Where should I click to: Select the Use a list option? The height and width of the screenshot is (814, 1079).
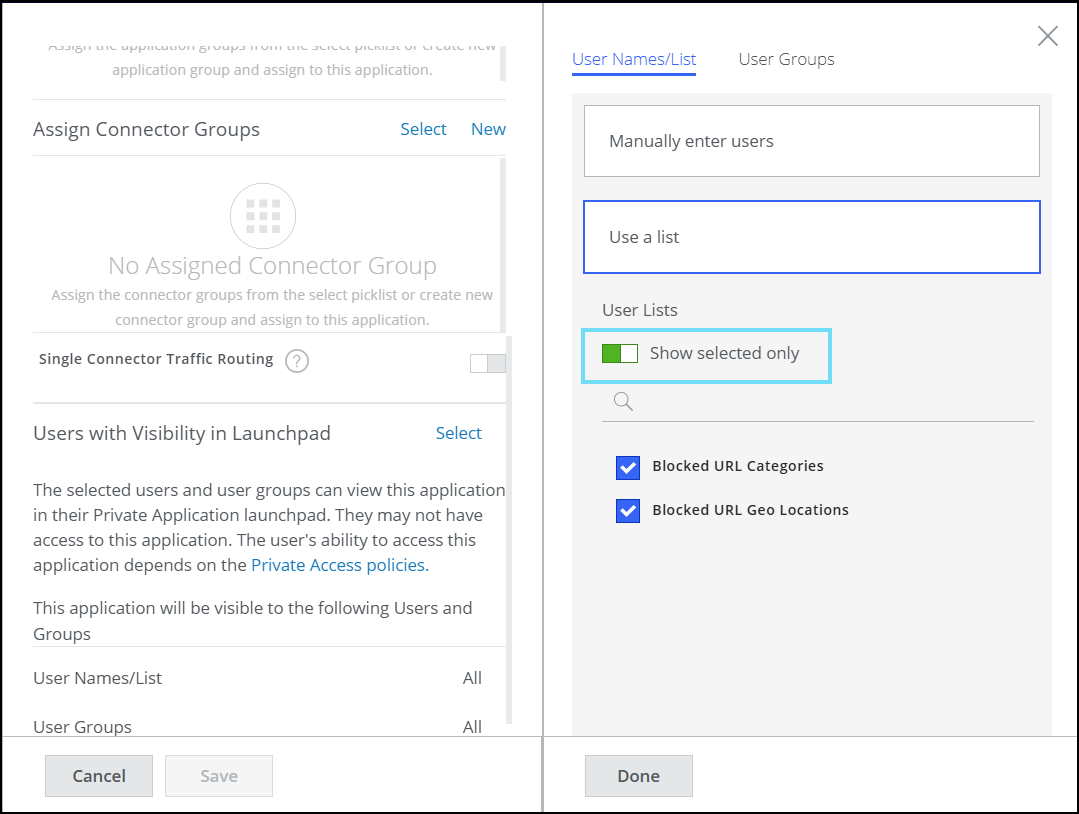(811, 237)
